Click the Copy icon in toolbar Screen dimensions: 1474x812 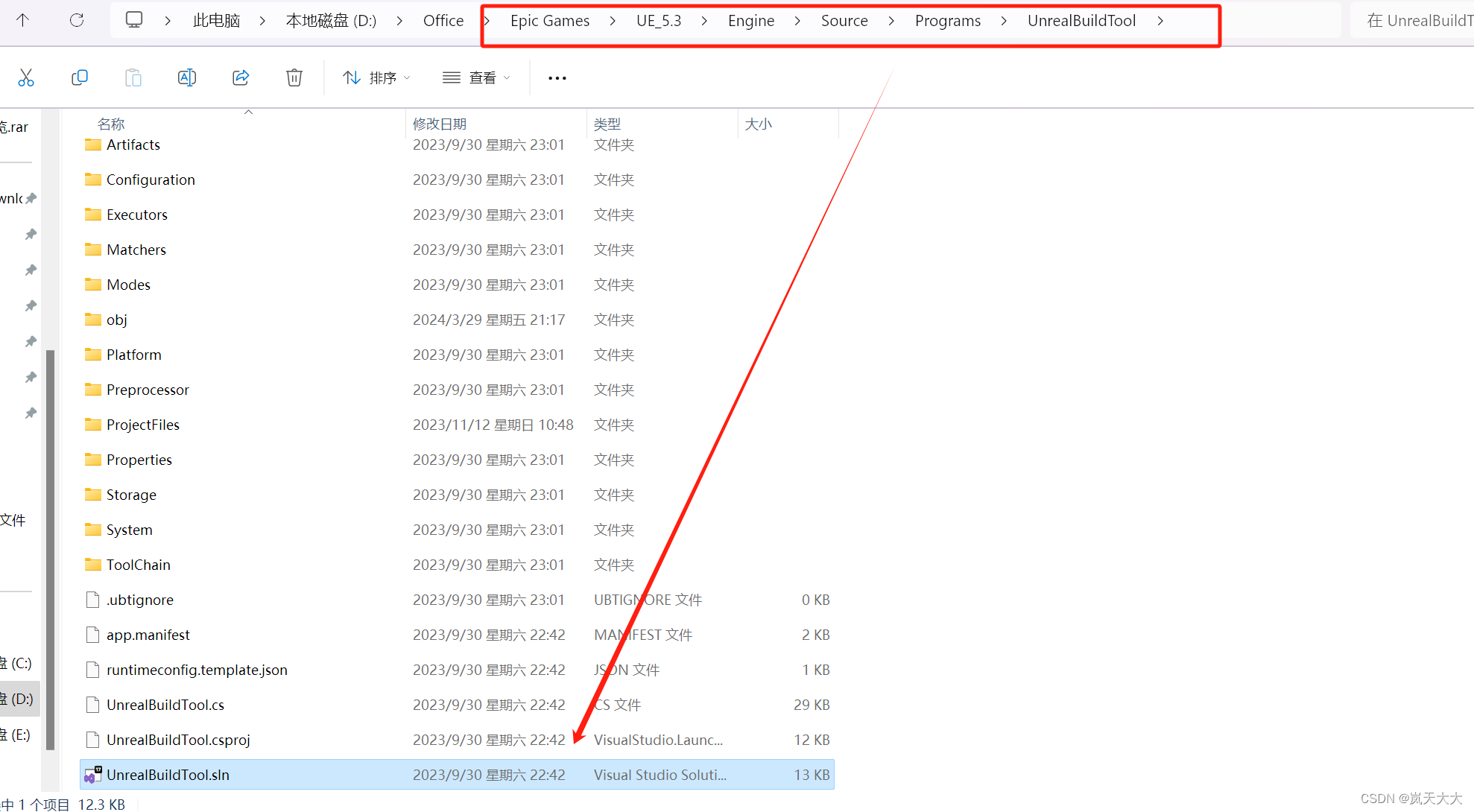(80, 77)
